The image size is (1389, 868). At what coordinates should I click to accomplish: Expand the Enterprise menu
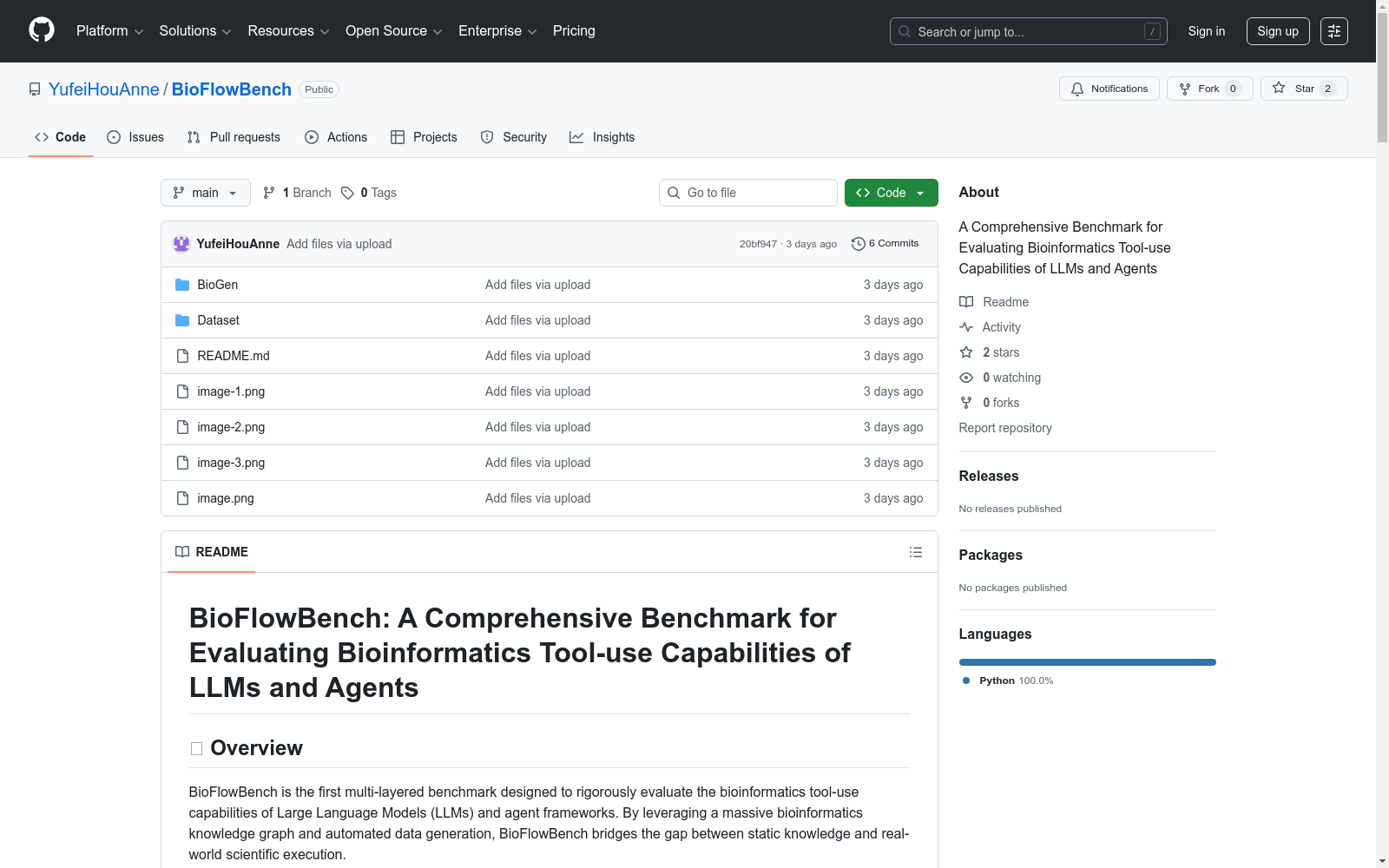coord(497,31)
